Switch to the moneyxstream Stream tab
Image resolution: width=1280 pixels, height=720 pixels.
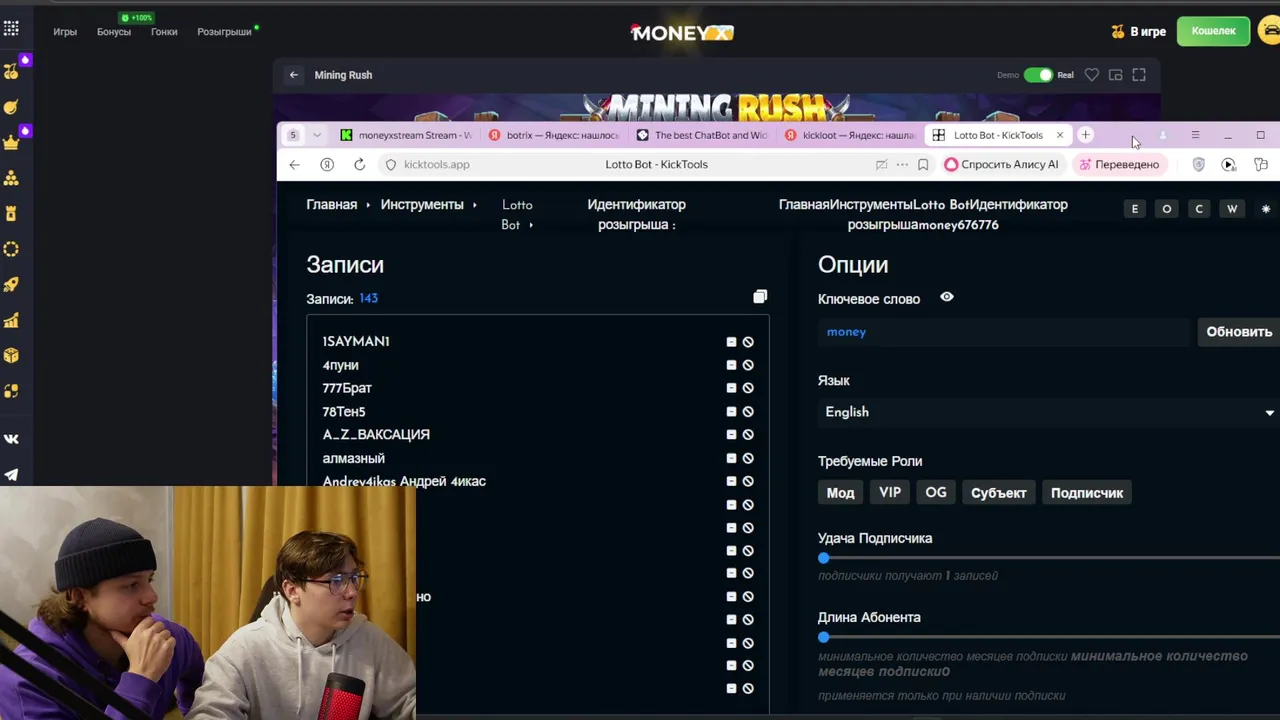pyautogui.click(x=405, y=135)
